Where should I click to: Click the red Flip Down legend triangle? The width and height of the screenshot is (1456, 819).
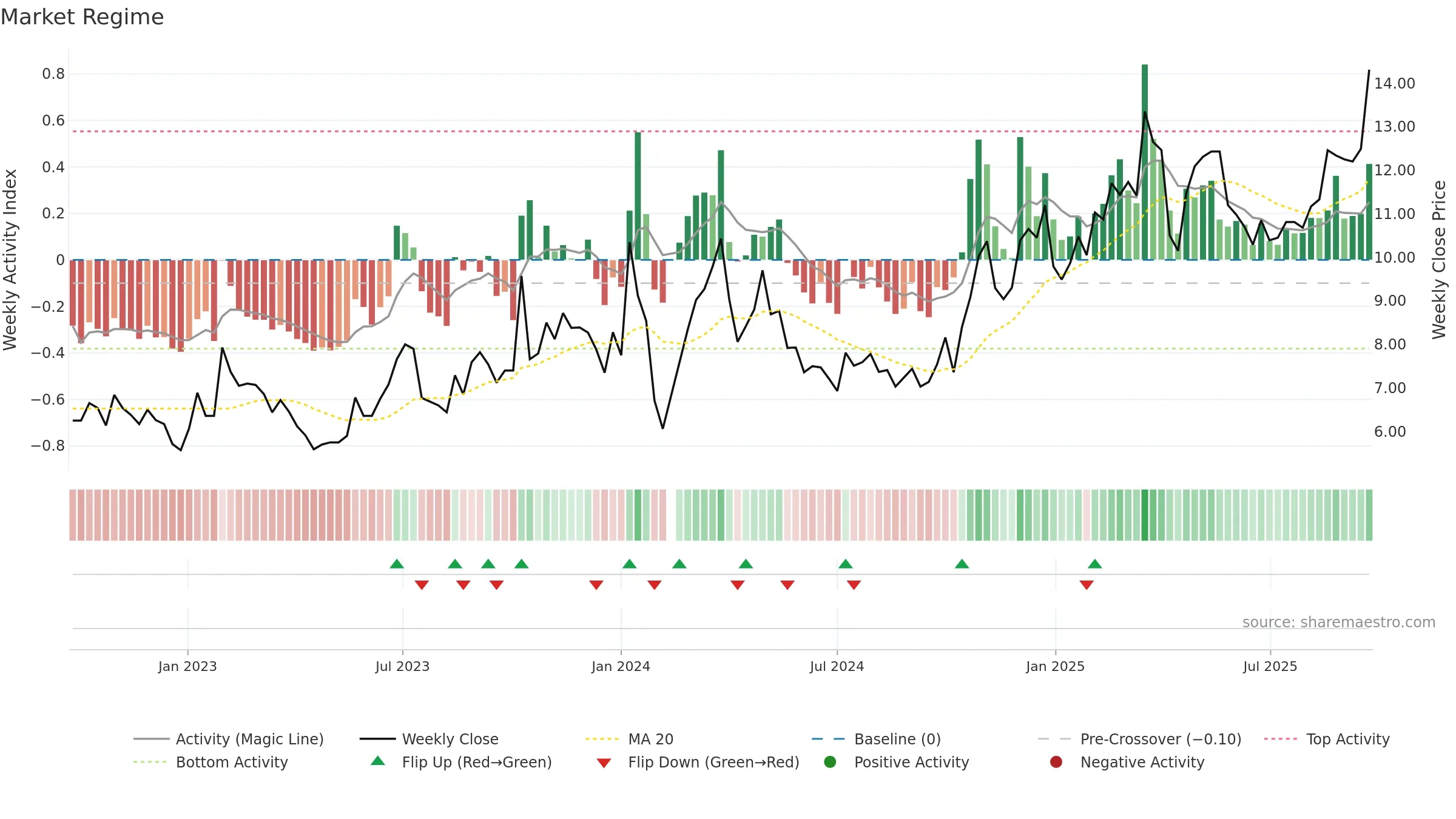pos(604,763)
